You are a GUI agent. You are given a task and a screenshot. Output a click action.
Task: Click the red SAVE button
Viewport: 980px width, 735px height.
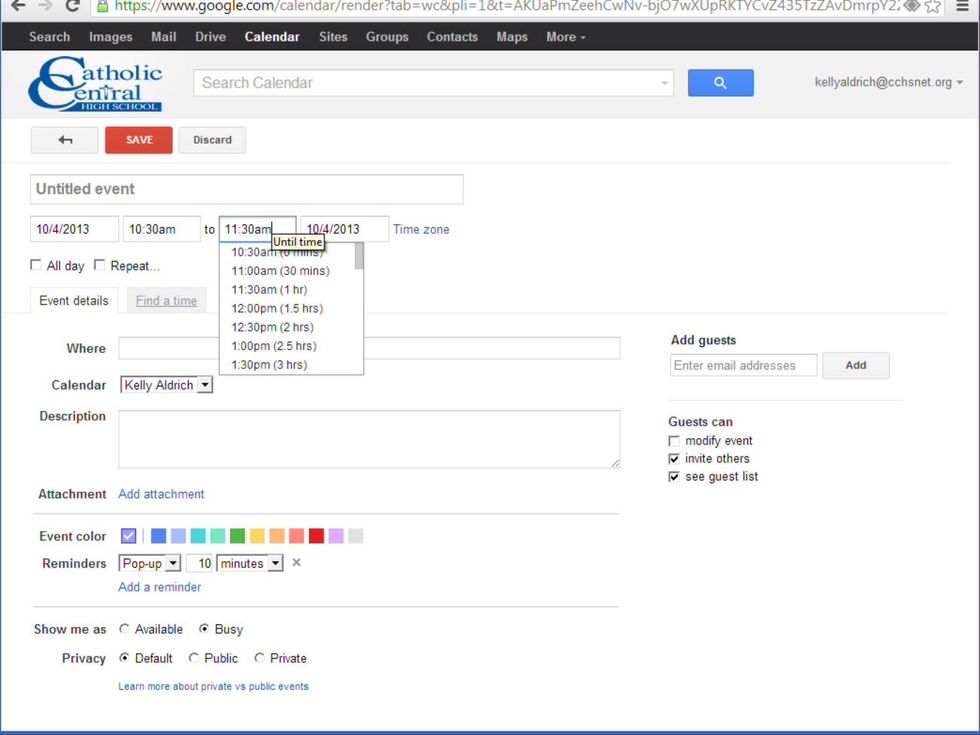(139, 140)
